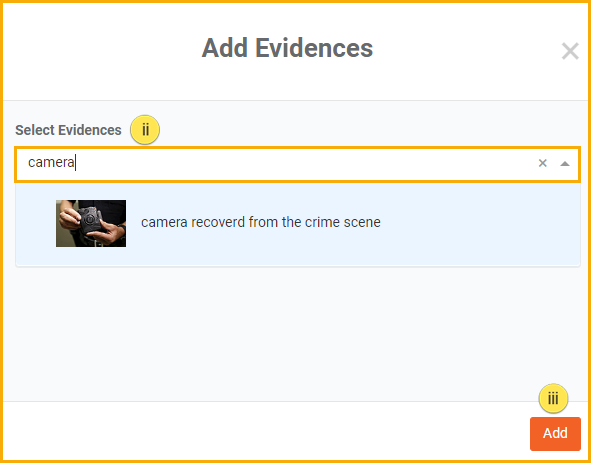Click the 'Add Evidences' dialog title
The image size is (591, 463).
(x=287, y=48)
